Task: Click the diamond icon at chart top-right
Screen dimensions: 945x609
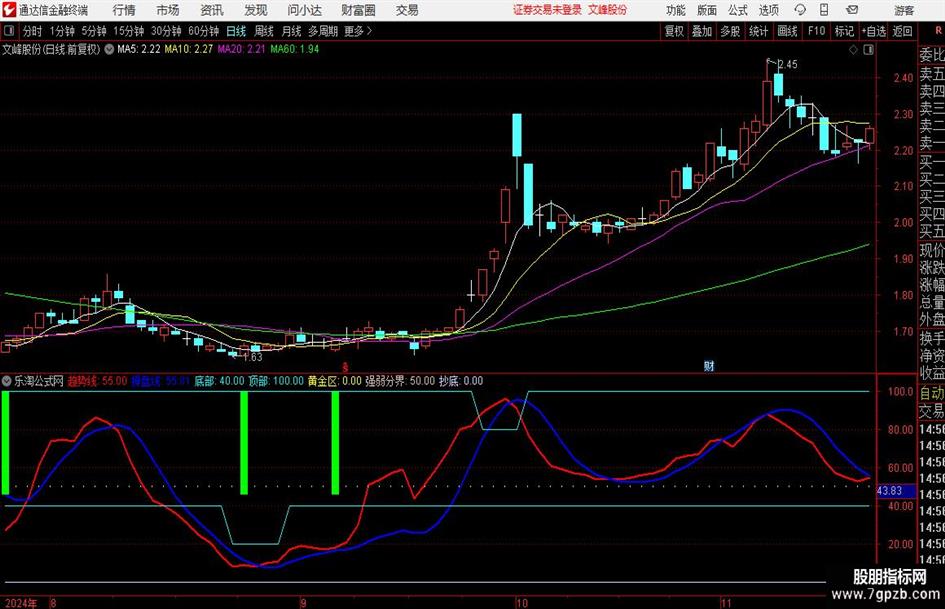Action: (x=853, y=50)
